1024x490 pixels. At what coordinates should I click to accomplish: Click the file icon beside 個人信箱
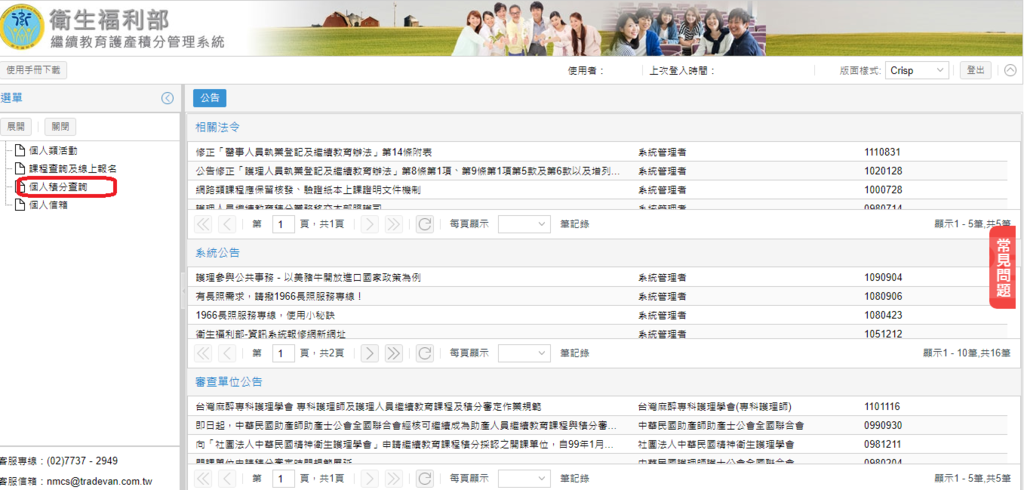click(x=20, y=205)
